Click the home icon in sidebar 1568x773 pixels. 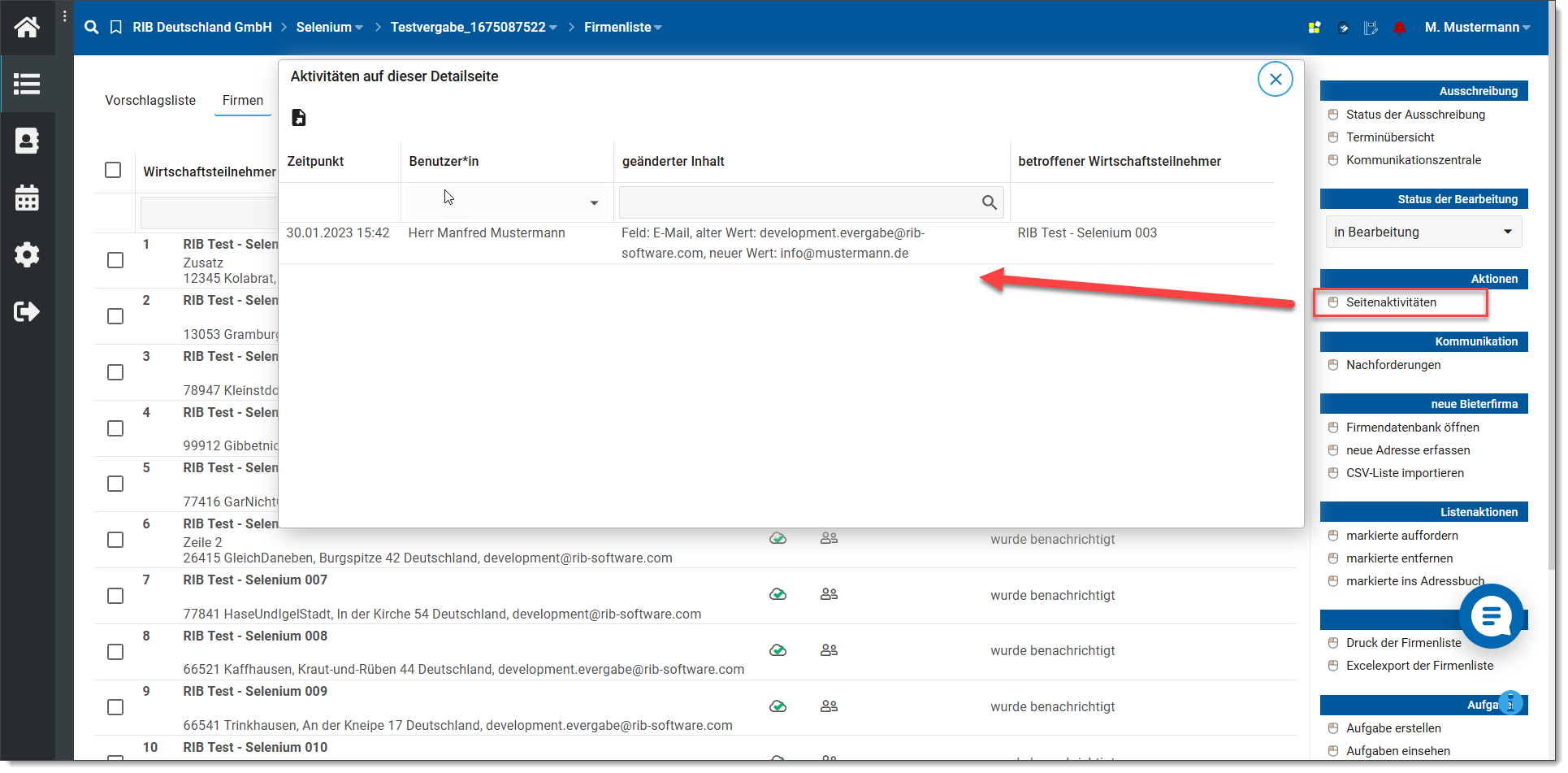coord(27,28)
